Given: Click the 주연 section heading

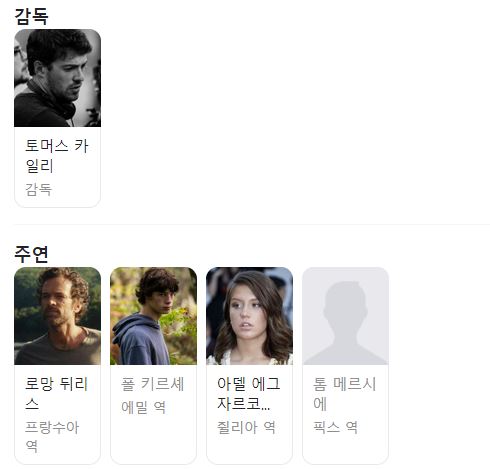Looking at the screenshot, I should (x=31, y=254).
